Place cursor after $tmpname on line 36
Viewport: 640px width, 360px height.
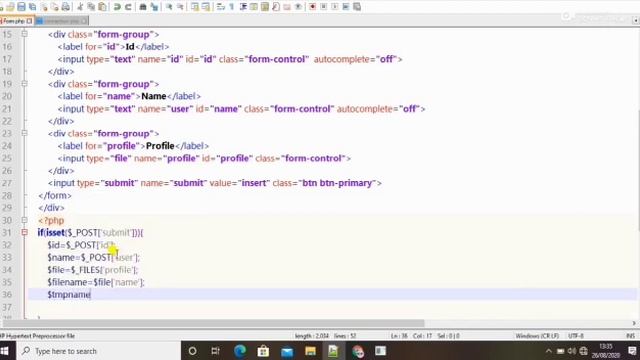pyautogui.click(x=91, y=294)
